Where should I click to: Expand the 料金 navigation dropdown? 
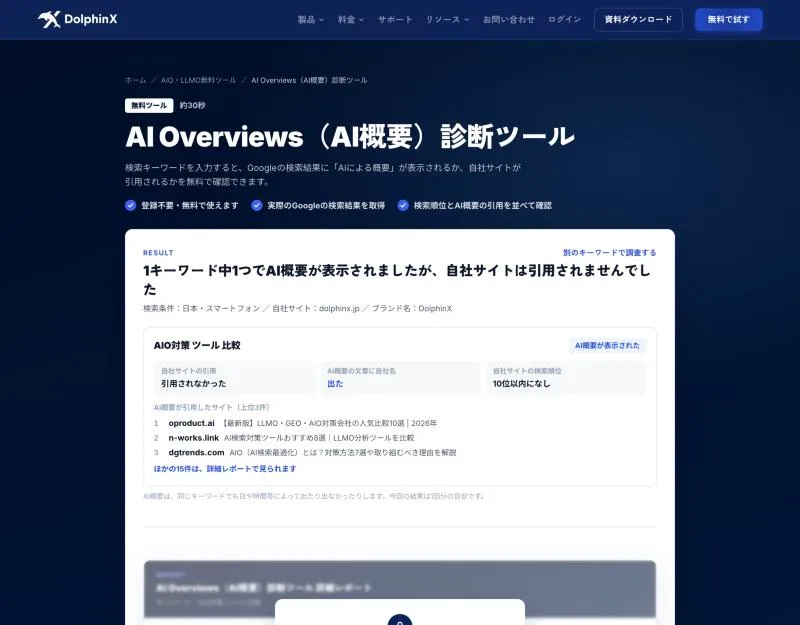(x=351, y=19)
